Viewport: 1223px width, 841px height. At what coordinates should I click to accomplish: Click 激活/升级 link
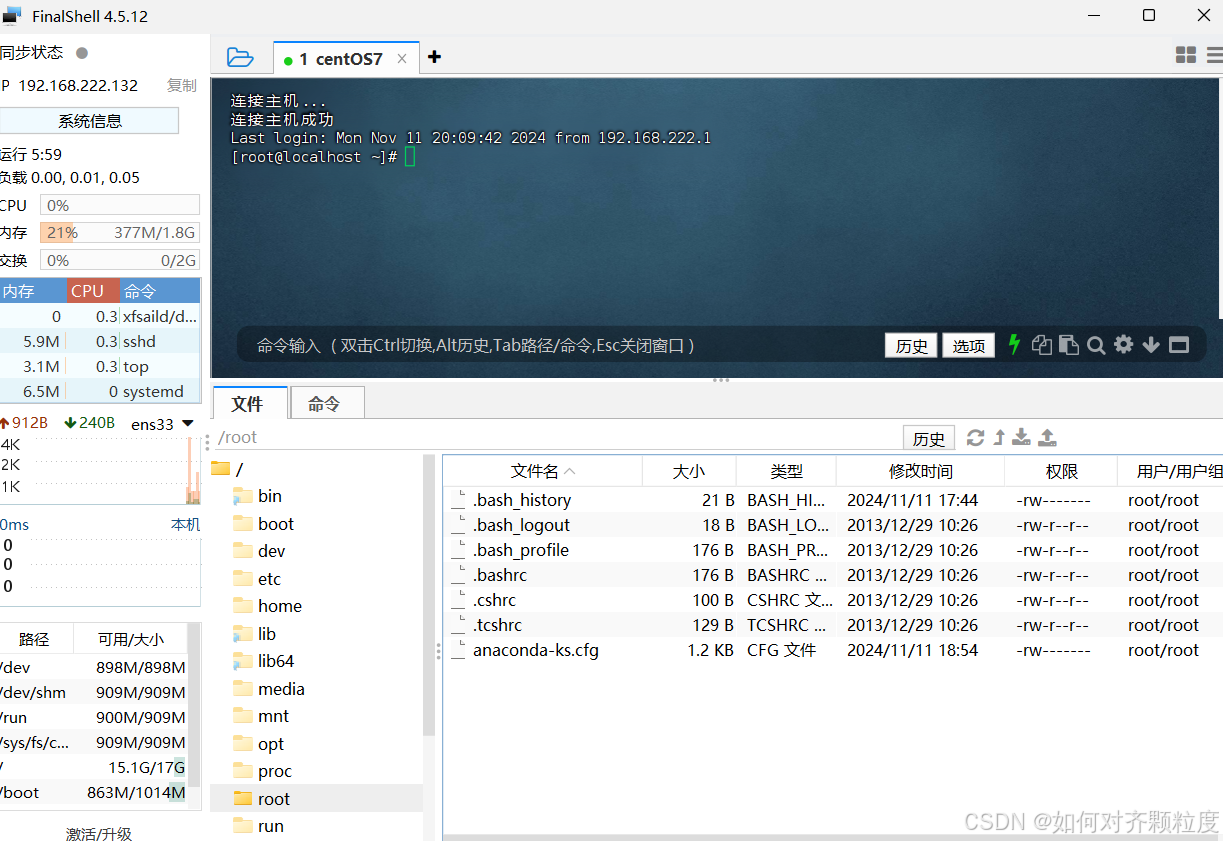[x=99, y=833]
